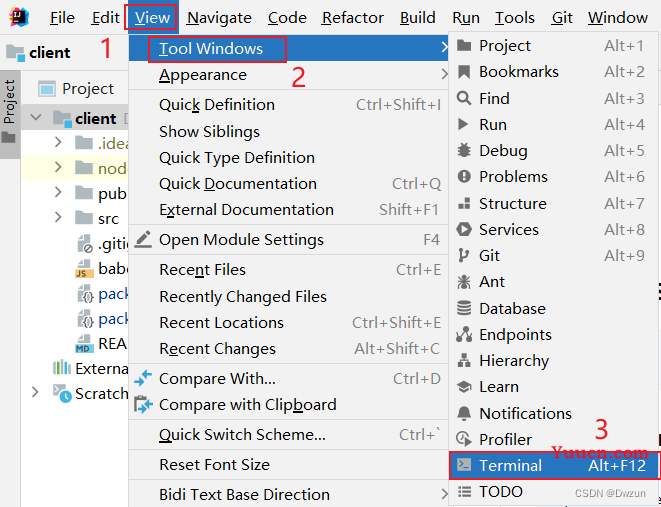Select Quick Definition menu entry
Image resolution: width=661 pixels, height=507 pixels.
(x=288, y=105)
